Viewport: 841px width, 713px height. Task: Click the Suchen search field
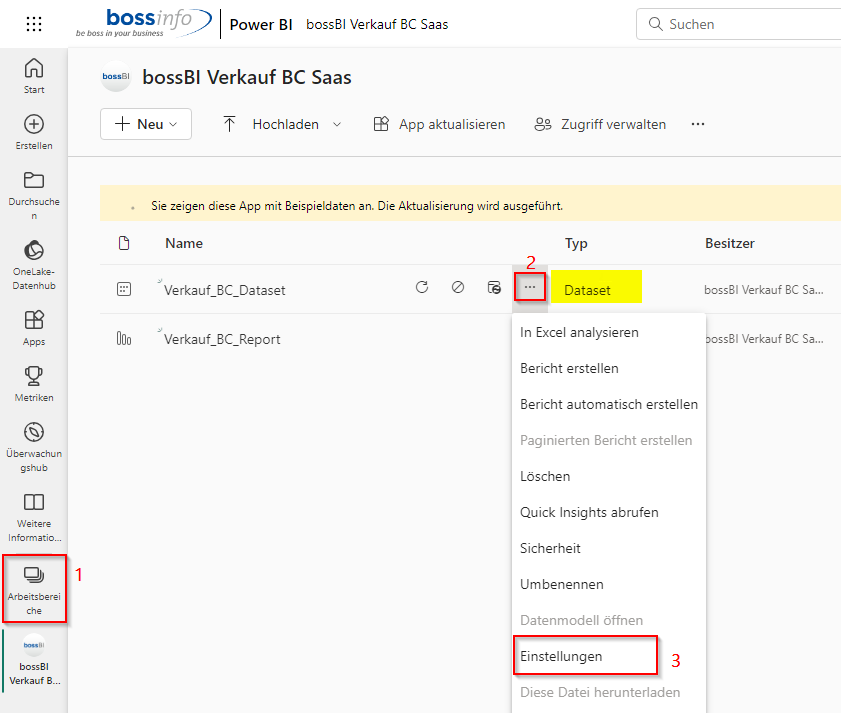[740, 24]
